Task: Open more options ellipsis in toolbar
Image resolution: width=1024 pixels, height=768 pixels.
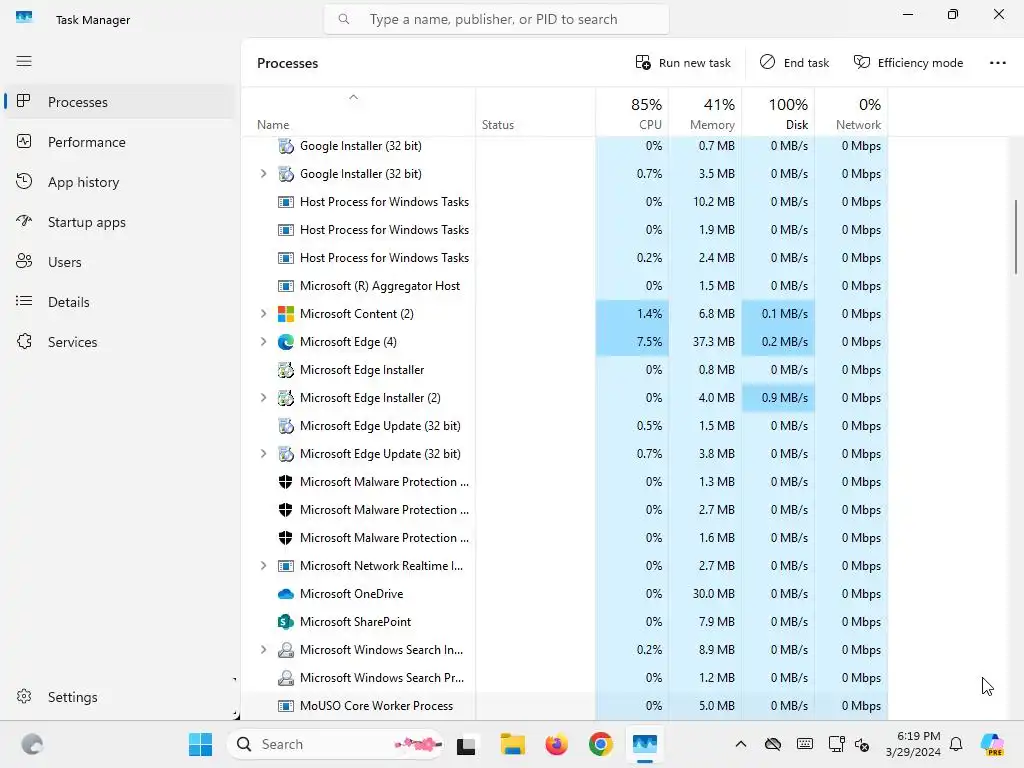Action: pos(997,63)
